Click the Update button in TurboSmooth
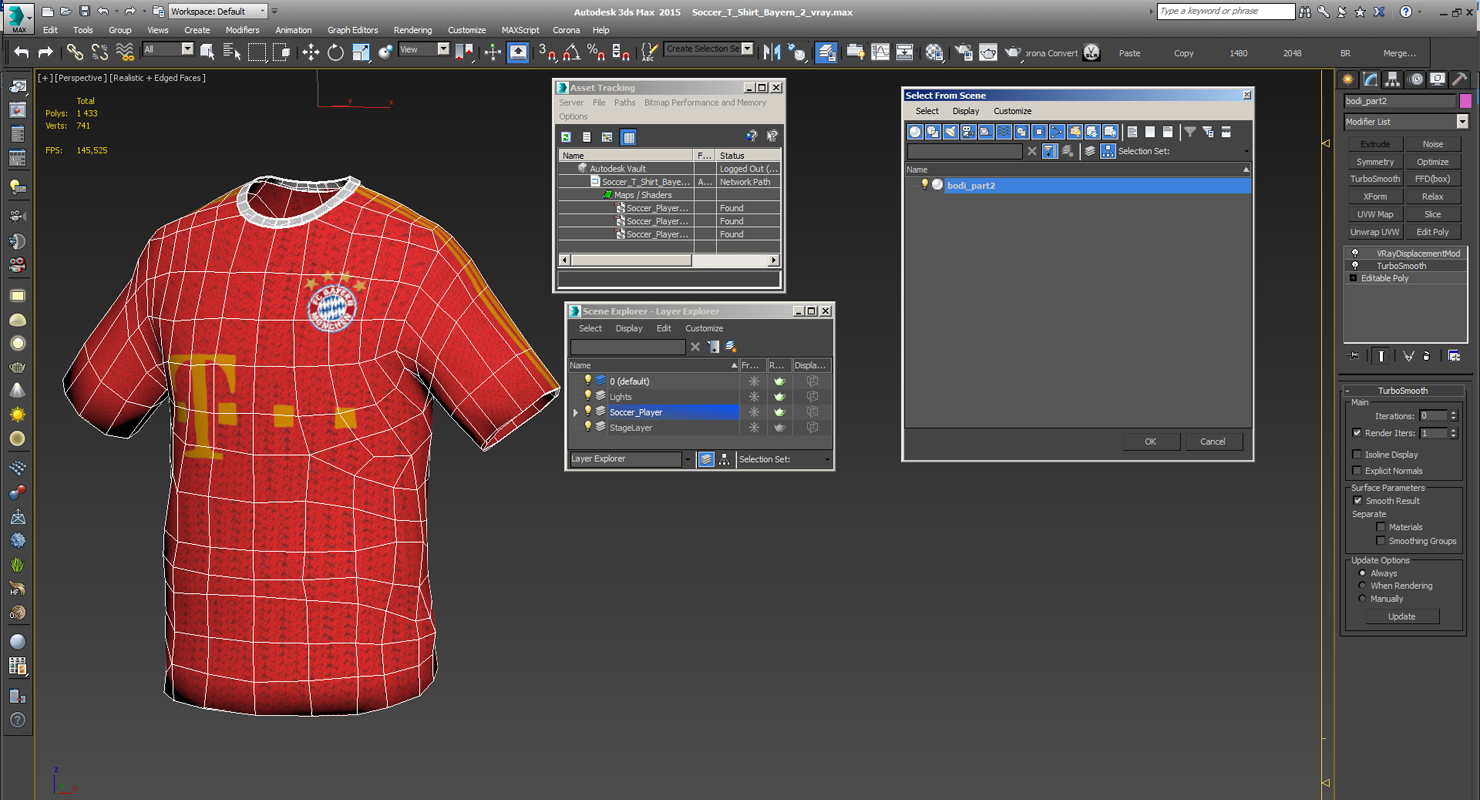This screenshot has height=800, width=1480. 1402,616
